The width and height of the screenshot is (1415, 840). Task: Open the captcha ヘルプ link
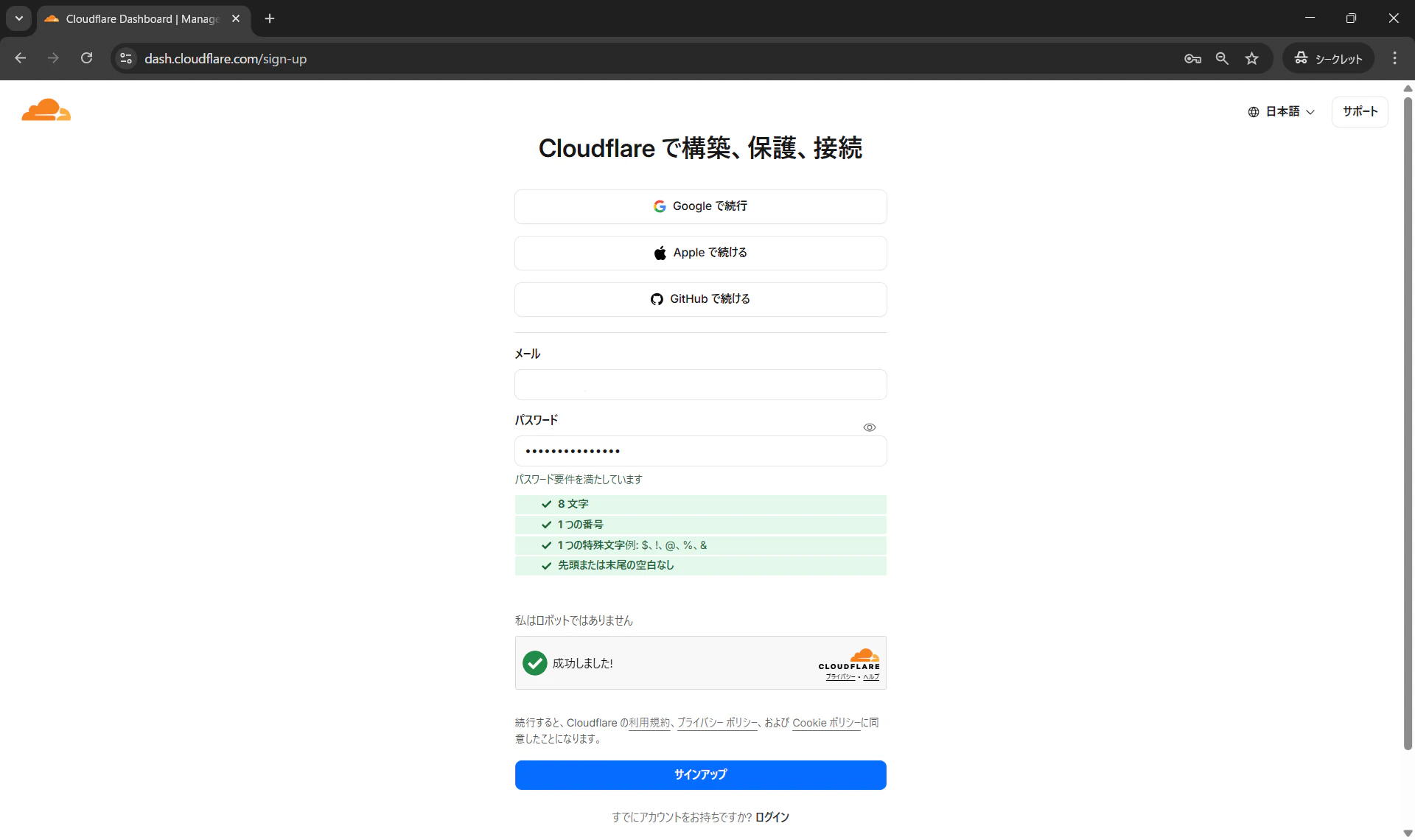pyautogui.click(x=871, y=676)
